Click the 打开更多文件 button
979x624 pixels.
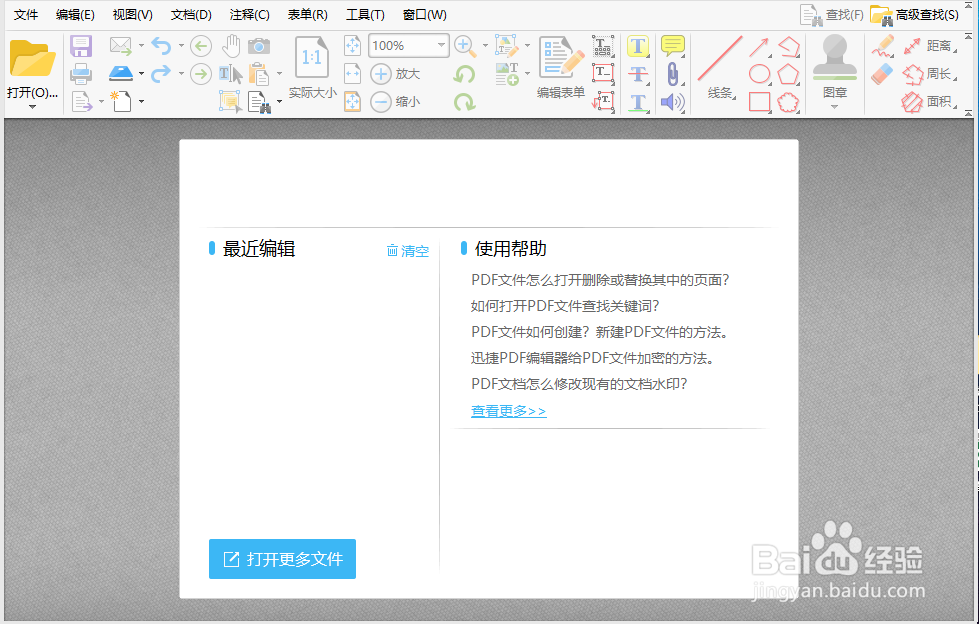coord(282,560)
